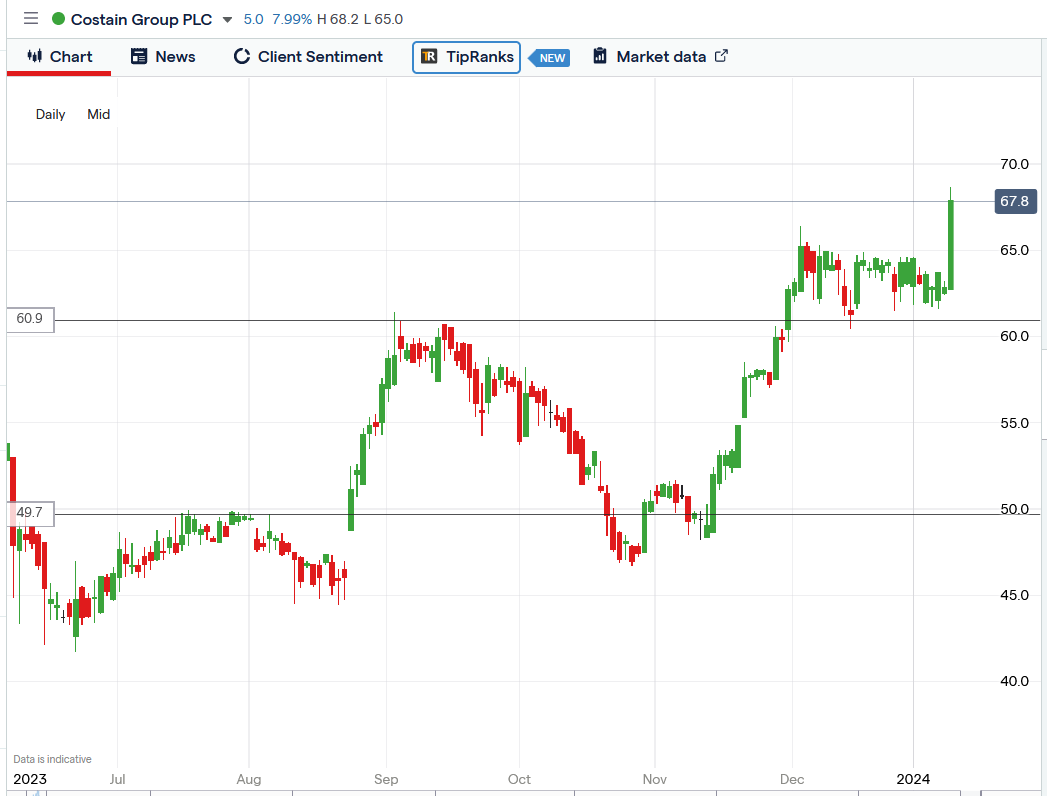The image size is (1047, 796).
Task: Click the 40.0 price axis label
Action: pos(1014,682)
